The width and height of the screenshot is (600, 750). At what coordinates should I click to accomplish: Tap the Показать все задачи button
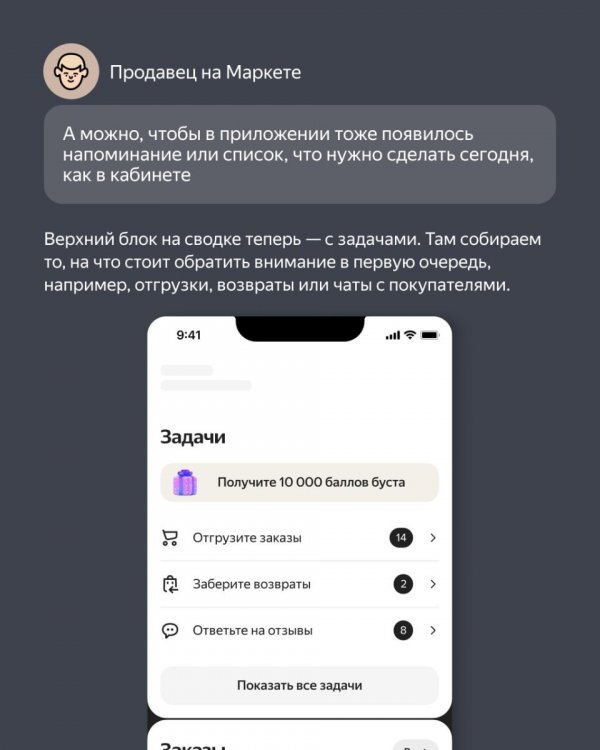[300, 685]
